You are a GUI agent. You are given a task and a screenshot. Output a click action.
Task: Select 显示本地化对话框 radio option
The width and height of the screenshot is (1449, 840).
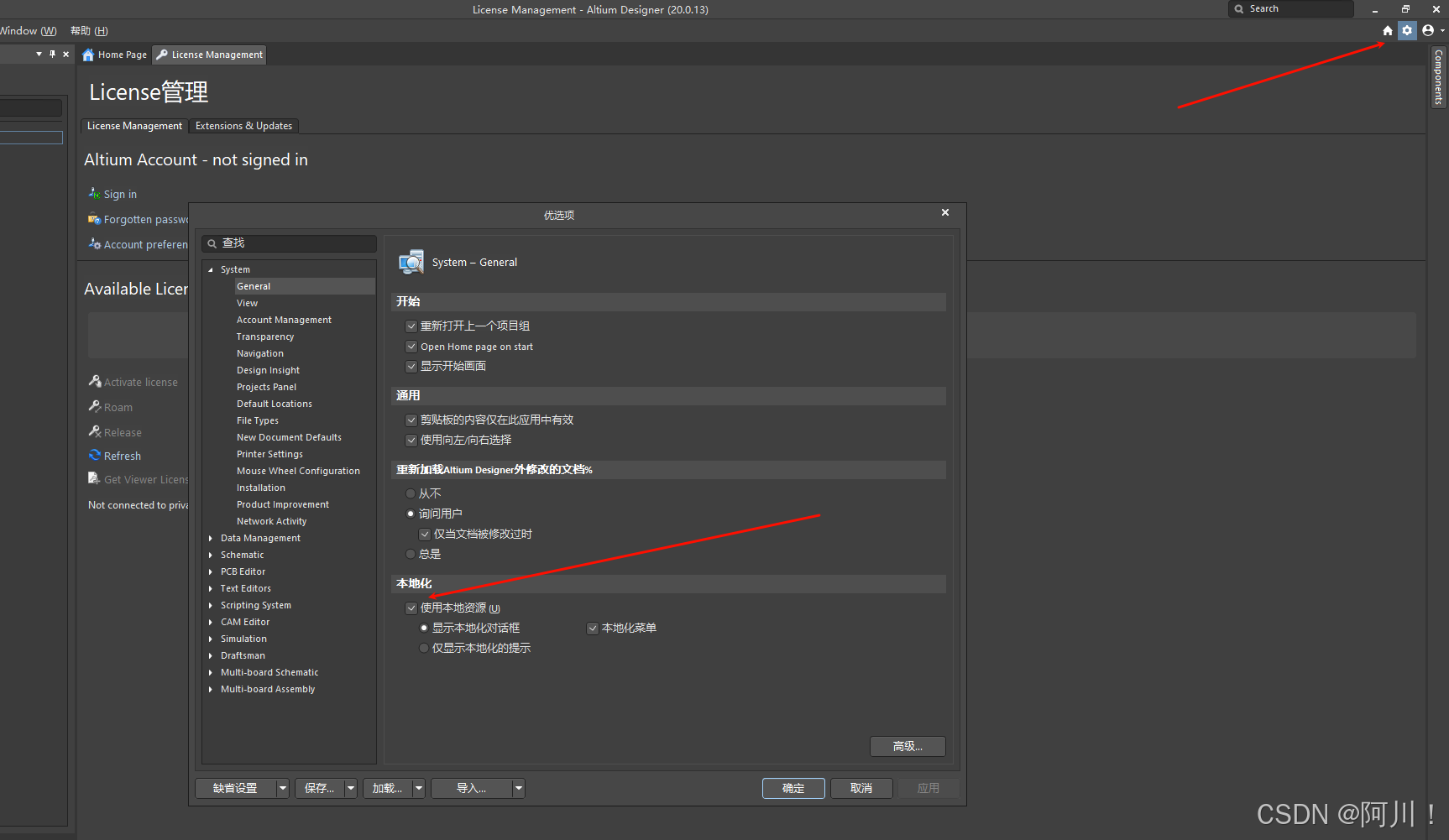[424, 628]
